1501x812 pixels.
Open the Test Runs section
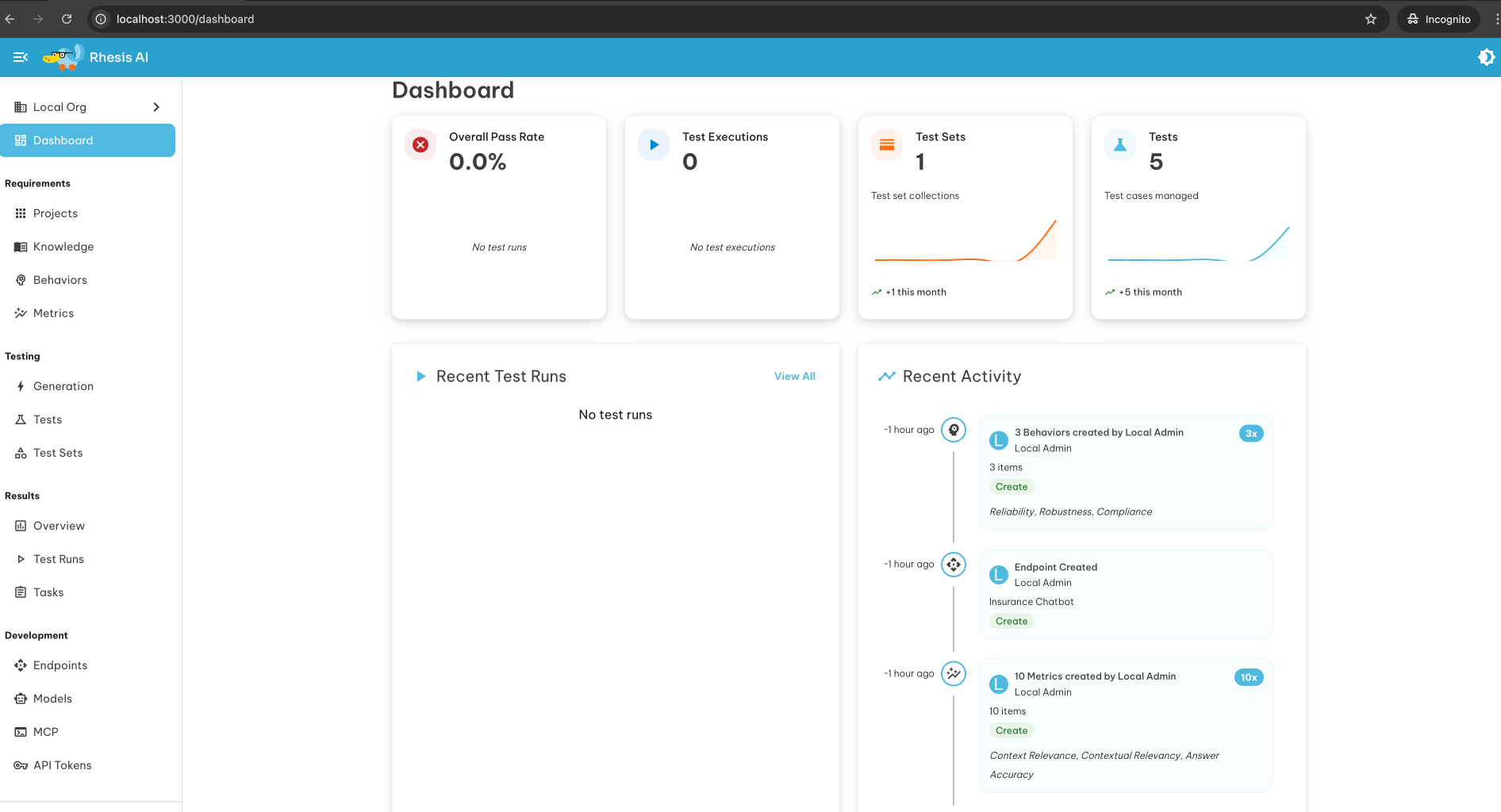click(x=58, y=558)
